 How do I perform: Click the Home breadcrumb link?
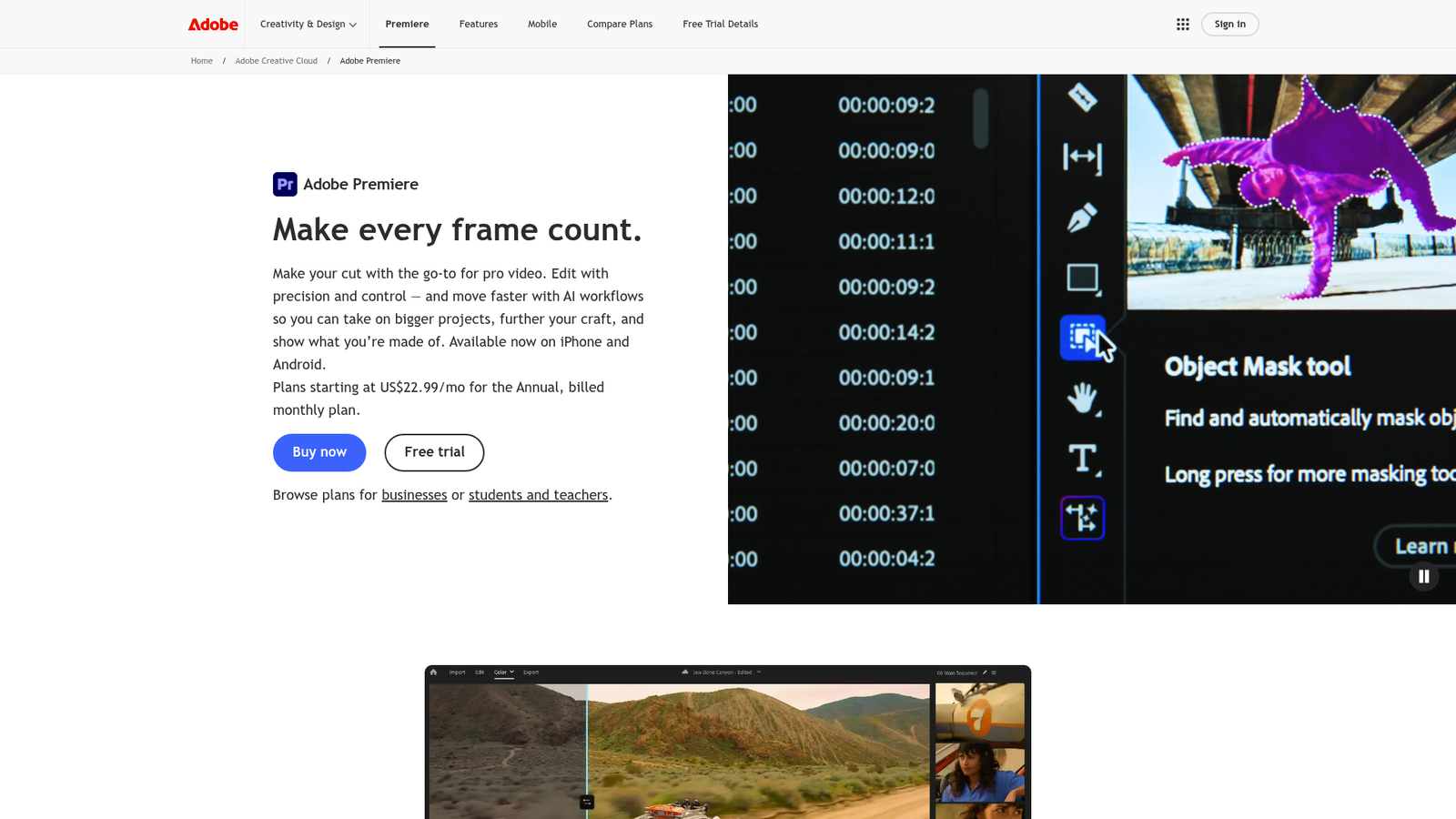202,61
